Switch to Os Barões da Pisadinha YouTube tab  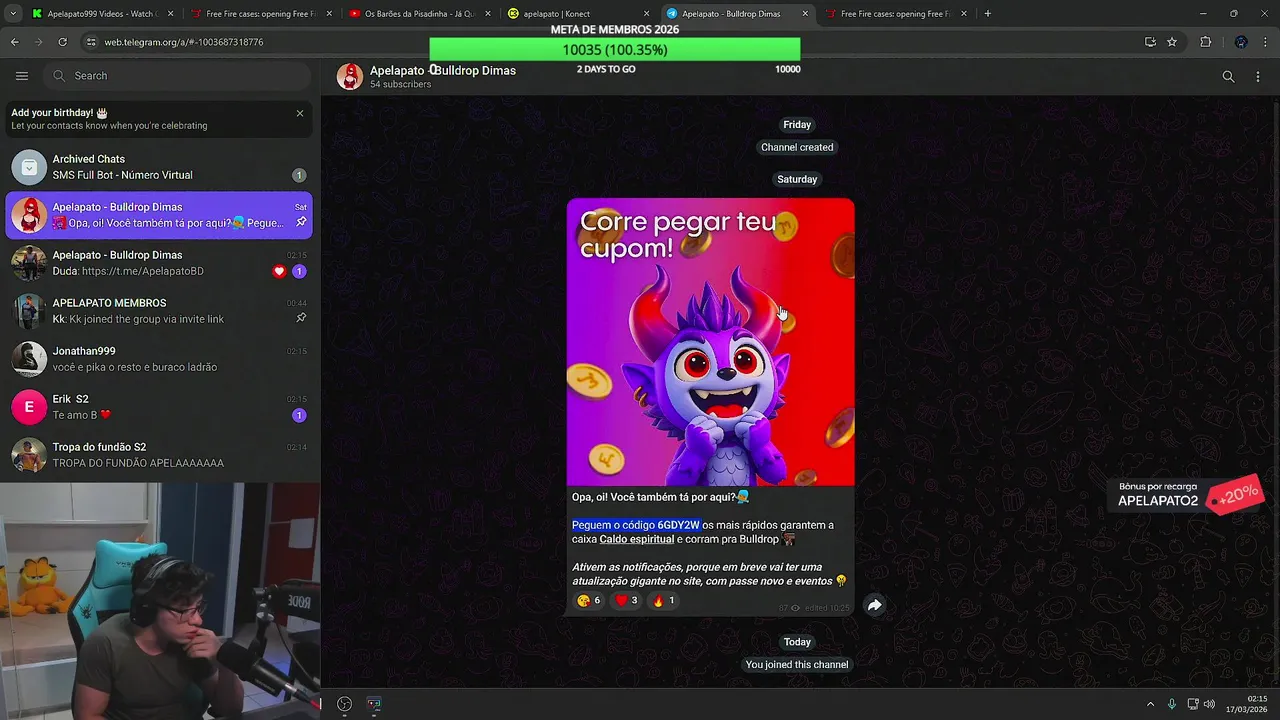419,14
